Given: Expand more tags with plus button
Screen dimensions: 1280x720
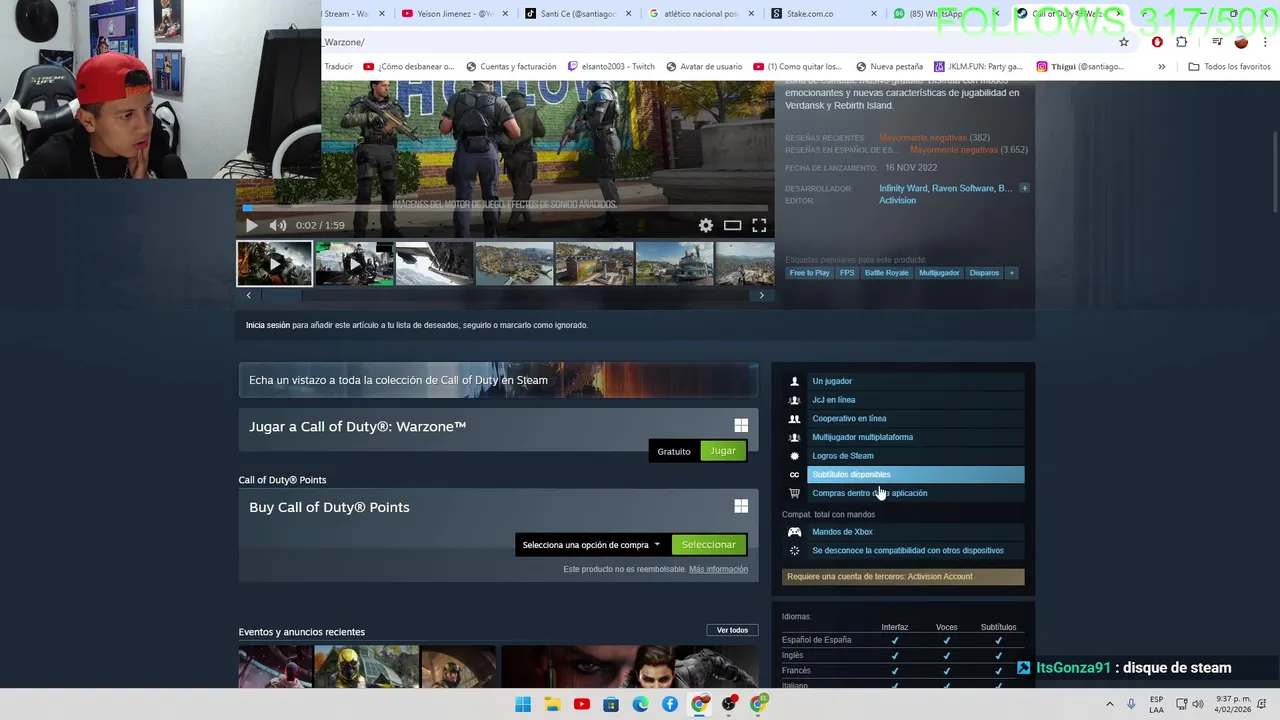Looking at the screenshot, I should tap(1011, 273).
